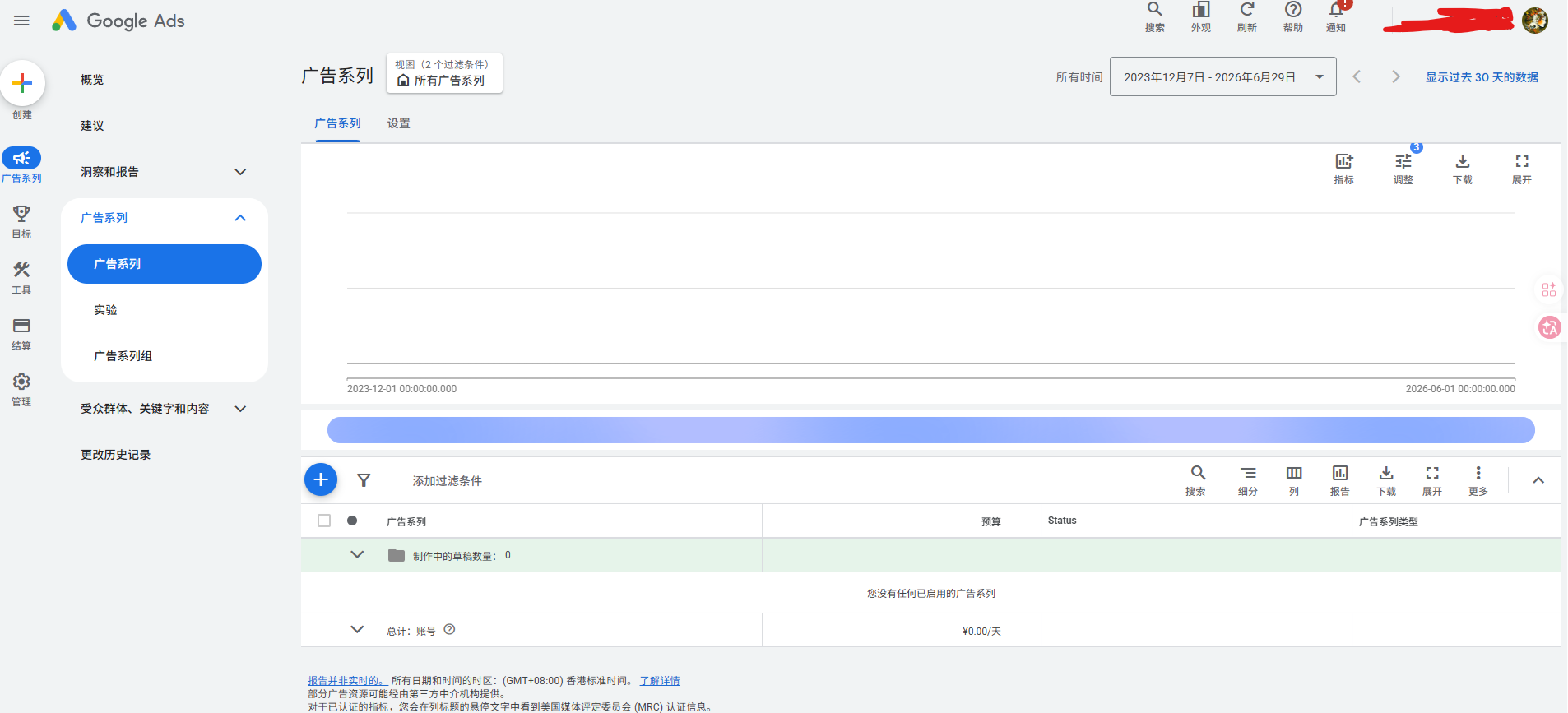Screen dimensions: 1568x713
Task: Expand 受众群体、关键字和内容 section
Action: [240, 409]
